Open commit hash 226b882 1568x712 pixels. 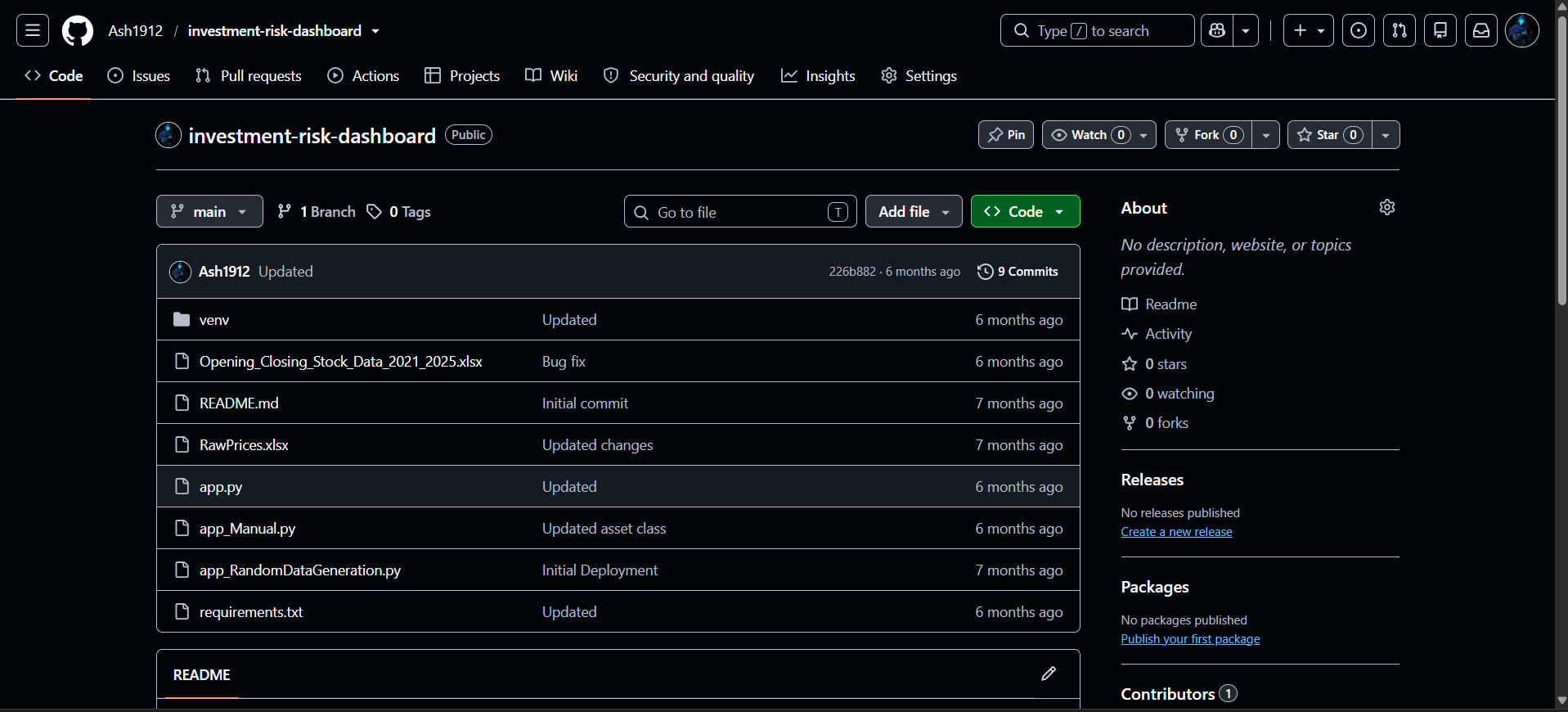(x=852, y=272)
